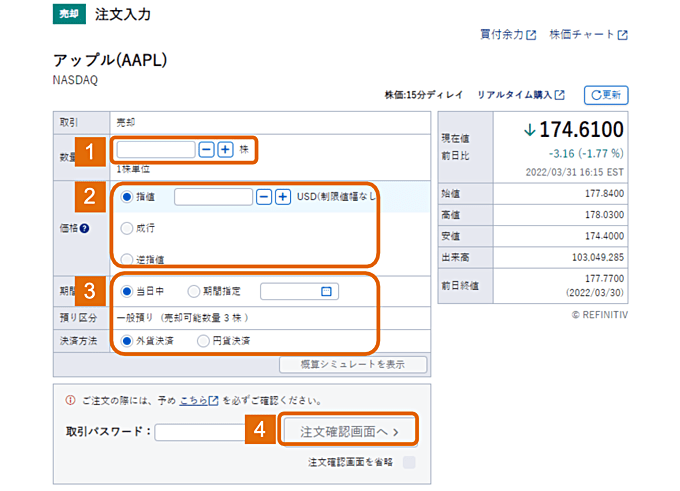This screenshot has height=491, width=680.
Task: Click the NASDAQ market label
Action: coord(75,80)
